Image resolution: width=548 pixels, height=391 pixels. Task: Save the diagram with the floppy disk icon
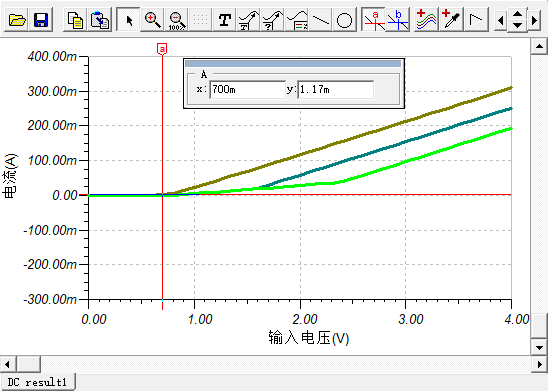[x=41, y=20]
